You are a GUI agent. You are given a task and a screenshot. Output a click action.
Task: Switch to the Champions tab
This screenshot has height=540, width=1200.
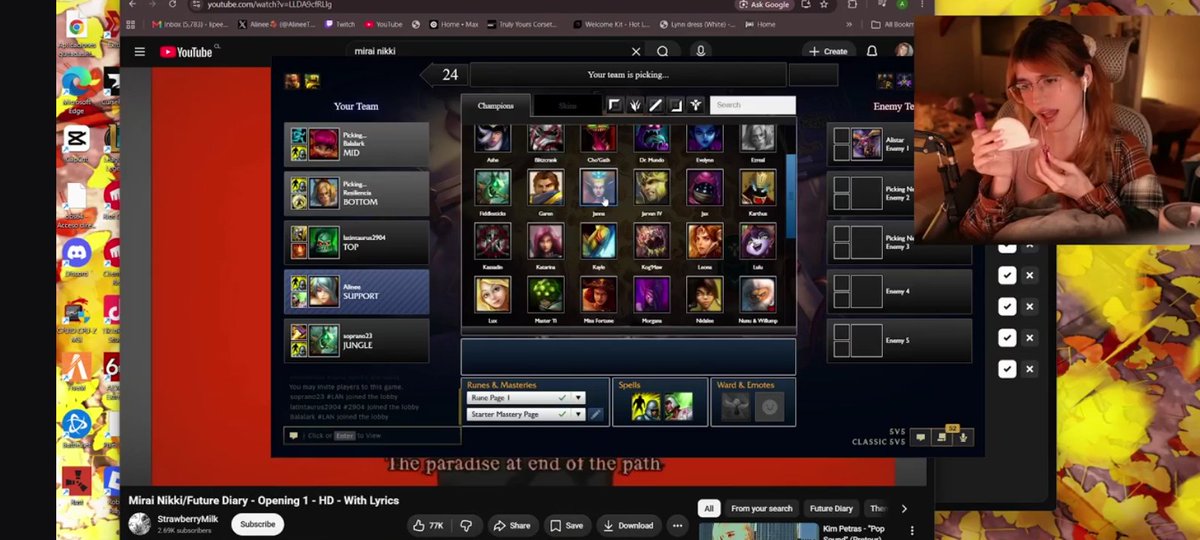pos(495,105)
